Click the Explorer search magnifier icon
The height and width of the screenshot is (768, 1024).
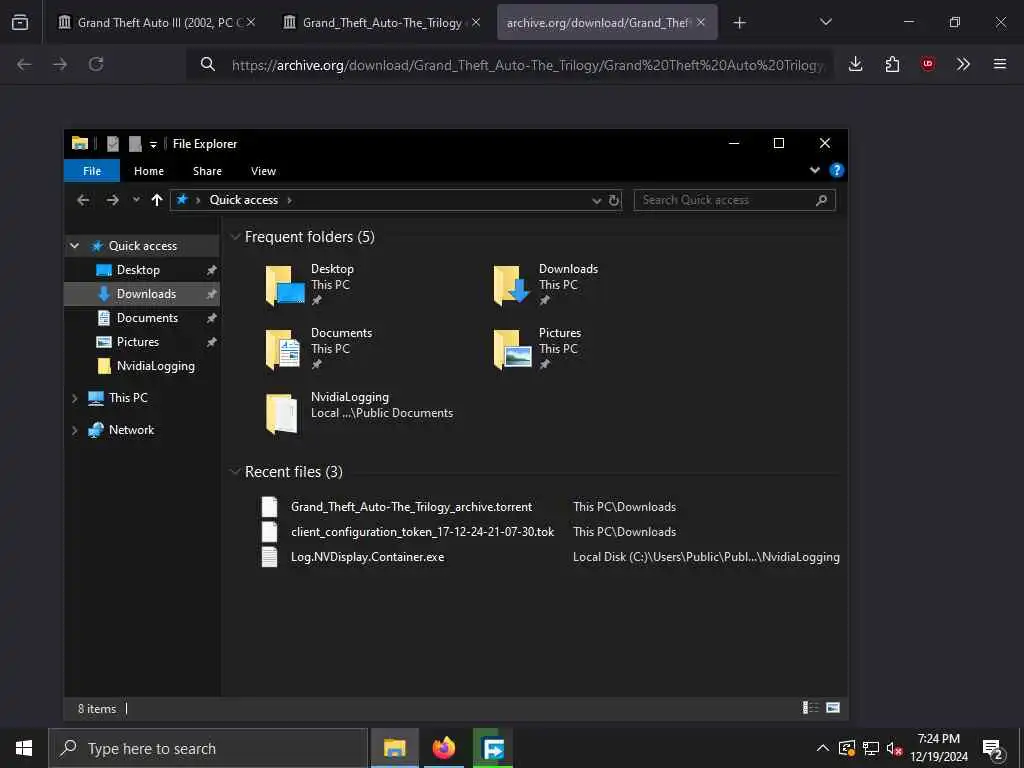point(822,200)
